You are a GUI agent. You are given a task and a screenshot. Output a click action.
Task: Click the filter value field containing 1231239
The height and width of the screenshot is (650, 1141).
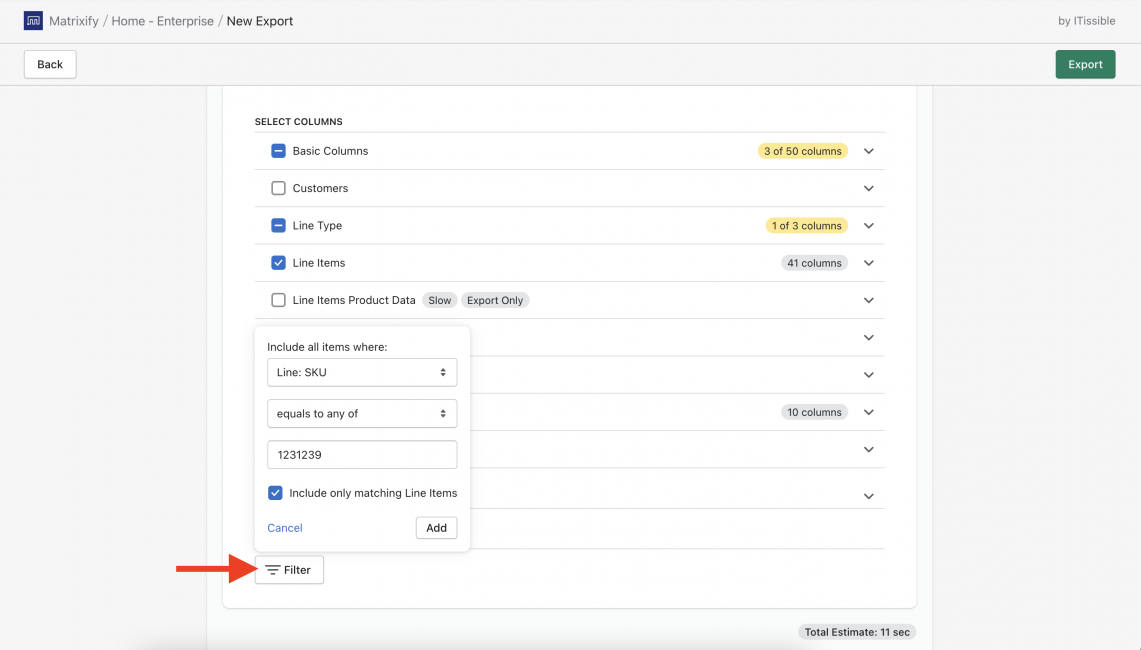pyautogui.click(x=362, y=454)
